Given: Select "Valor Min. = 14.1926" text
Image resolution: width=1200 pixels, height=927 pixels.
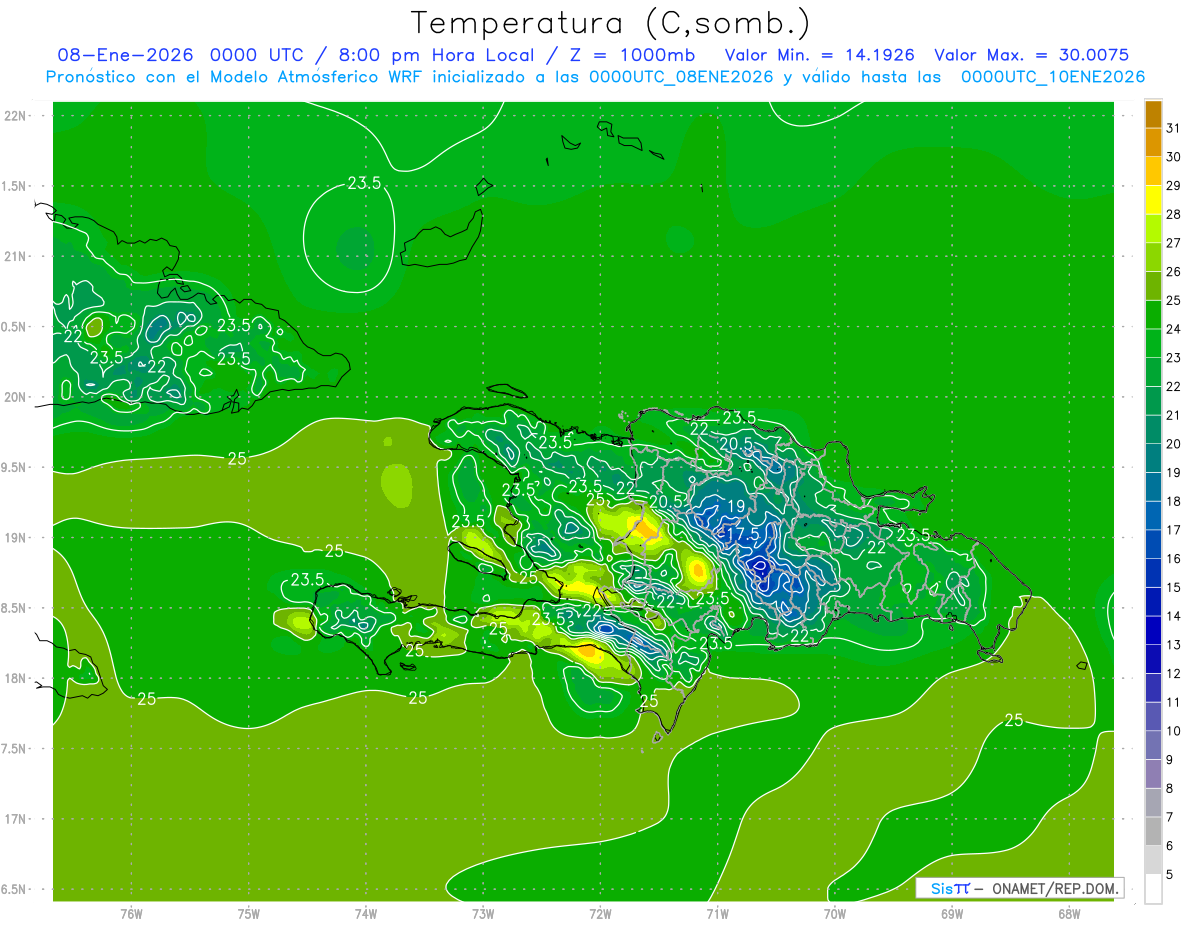Looking at the screenshot, I should coord(819,55).
